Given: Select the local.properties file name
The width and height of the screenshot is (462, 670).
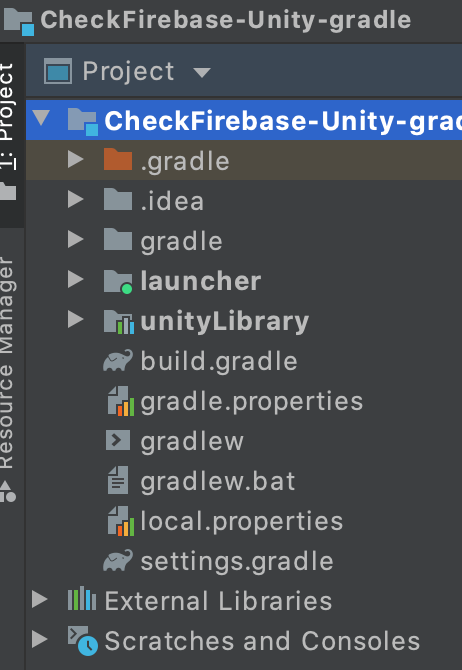Looking at the screenshot, I should [241, 523].
